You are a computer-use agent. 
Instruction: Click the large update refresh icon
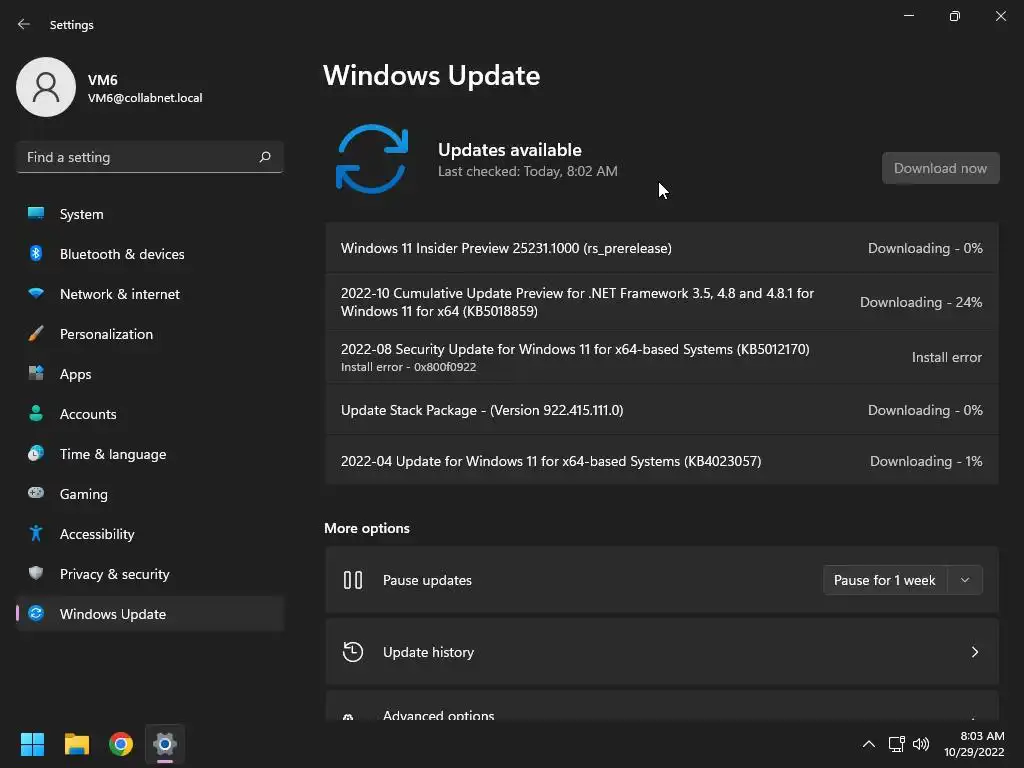(372, 159)
